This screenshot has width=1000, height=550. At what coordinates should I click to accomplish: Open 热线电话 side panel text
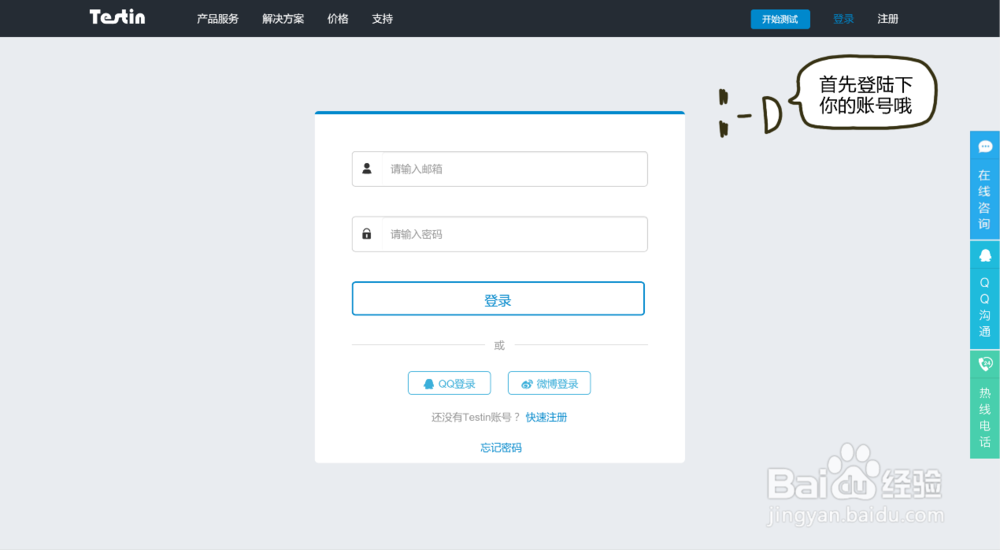coord(985,418)
